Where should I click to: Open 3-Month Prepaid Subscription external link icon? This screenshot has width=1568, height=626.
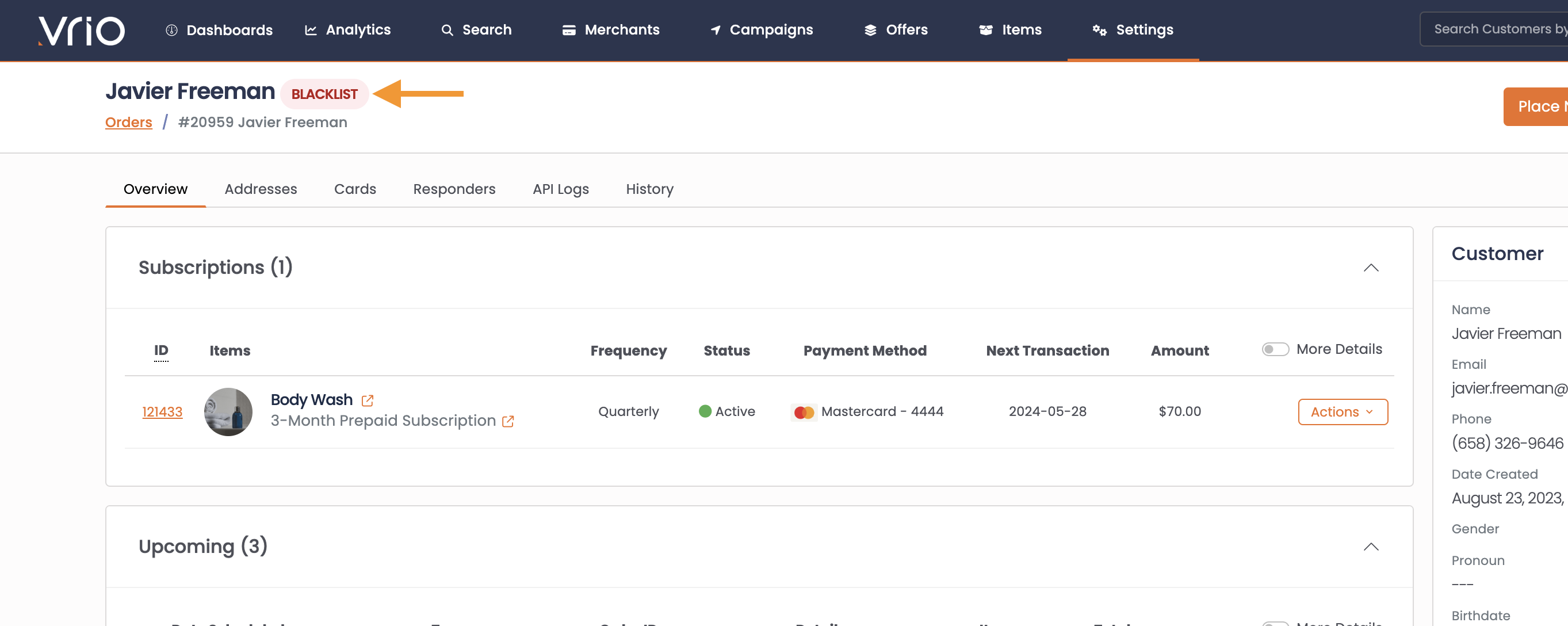[x=508, y=421]
